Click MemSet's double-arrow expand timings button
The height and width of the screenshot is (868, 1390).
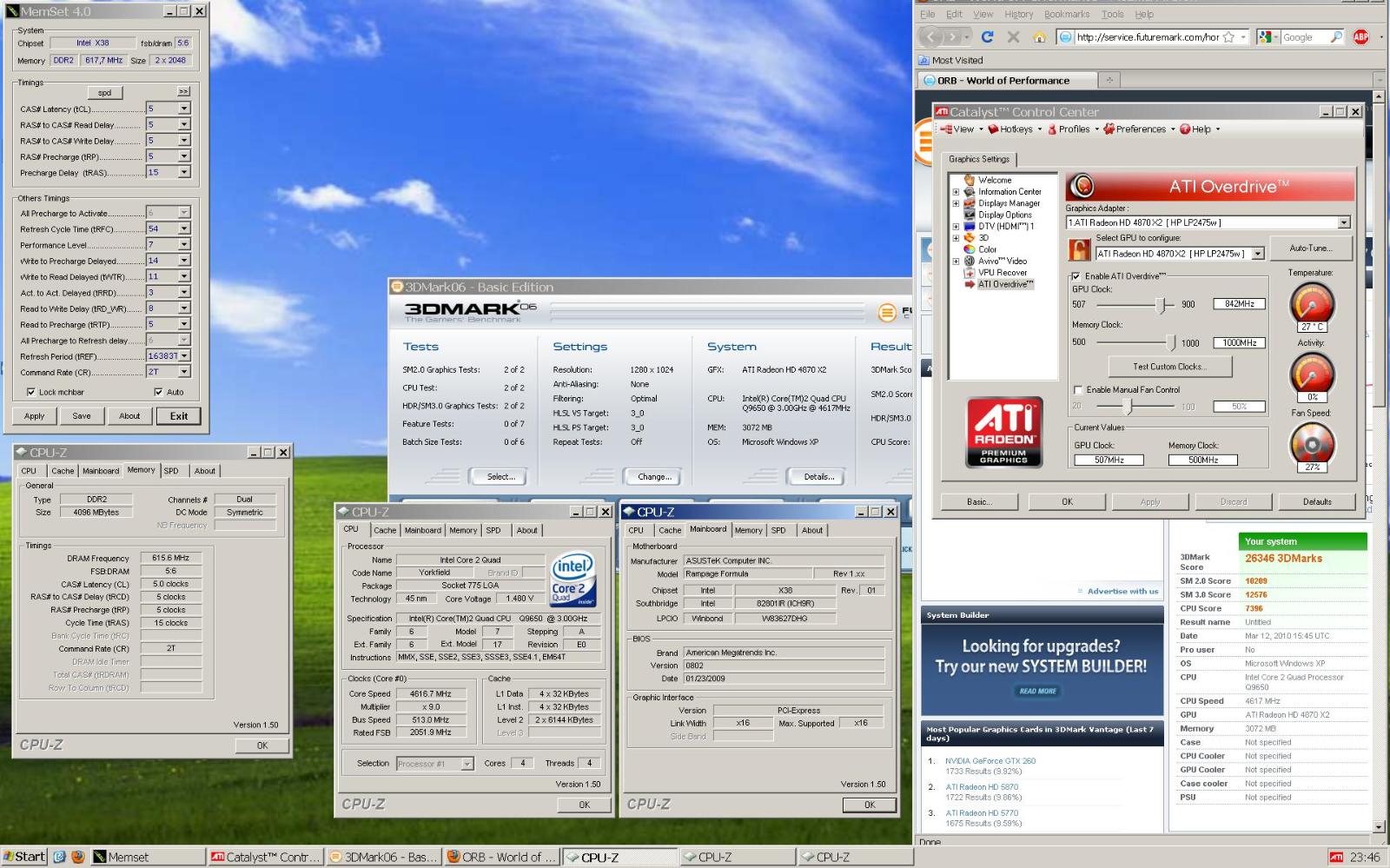coord(183,91)
